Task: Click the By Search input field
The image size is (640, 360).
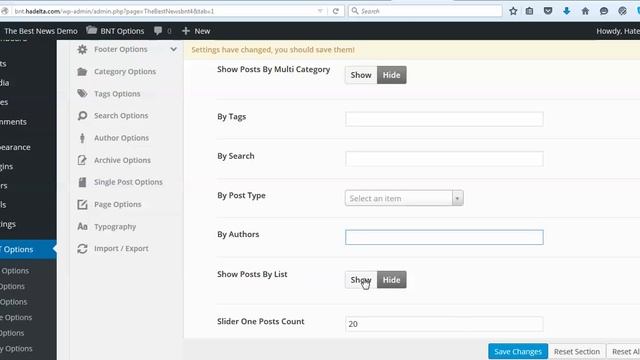Action: (x=444, y=159)
